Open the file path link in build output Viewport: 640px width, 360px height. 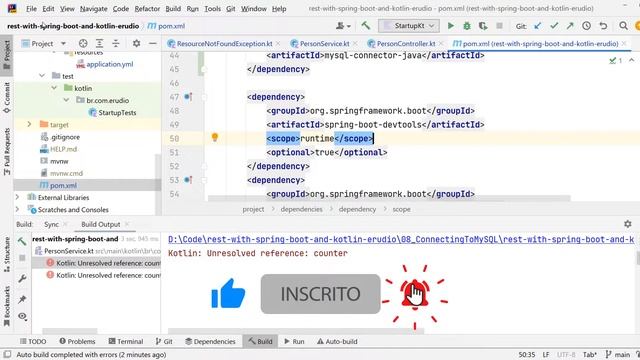click(x=401, y=239)
